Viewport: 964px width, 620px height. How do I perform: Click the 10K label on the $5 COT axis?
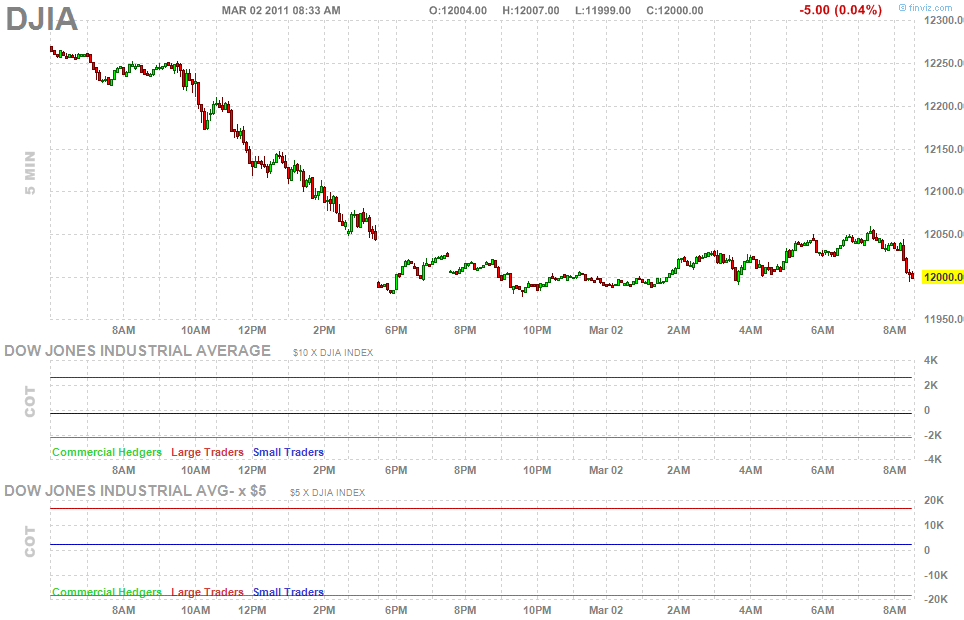tap(934, 525)
